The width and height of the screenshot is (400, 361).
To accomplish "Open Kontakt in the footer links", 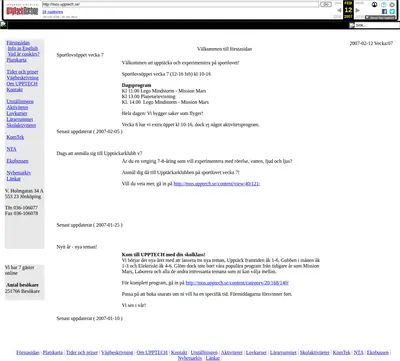I will point(179,352).
